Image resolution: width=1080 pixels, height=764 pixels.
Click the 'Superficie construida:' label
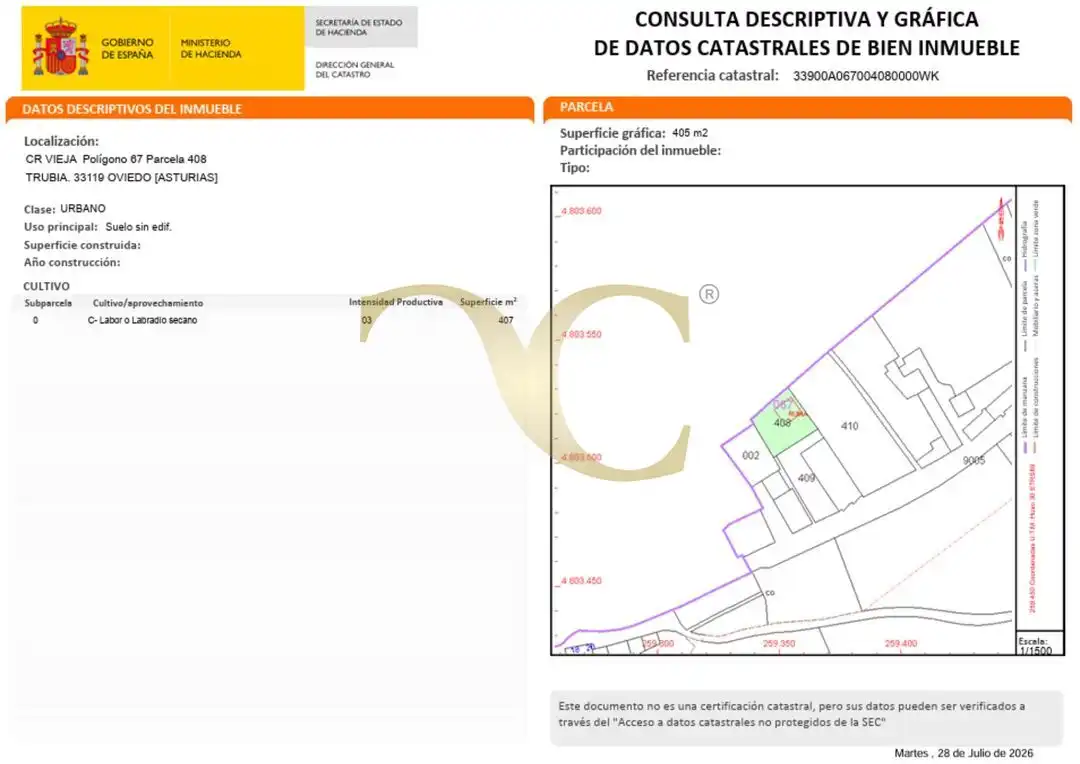[82, 245]
